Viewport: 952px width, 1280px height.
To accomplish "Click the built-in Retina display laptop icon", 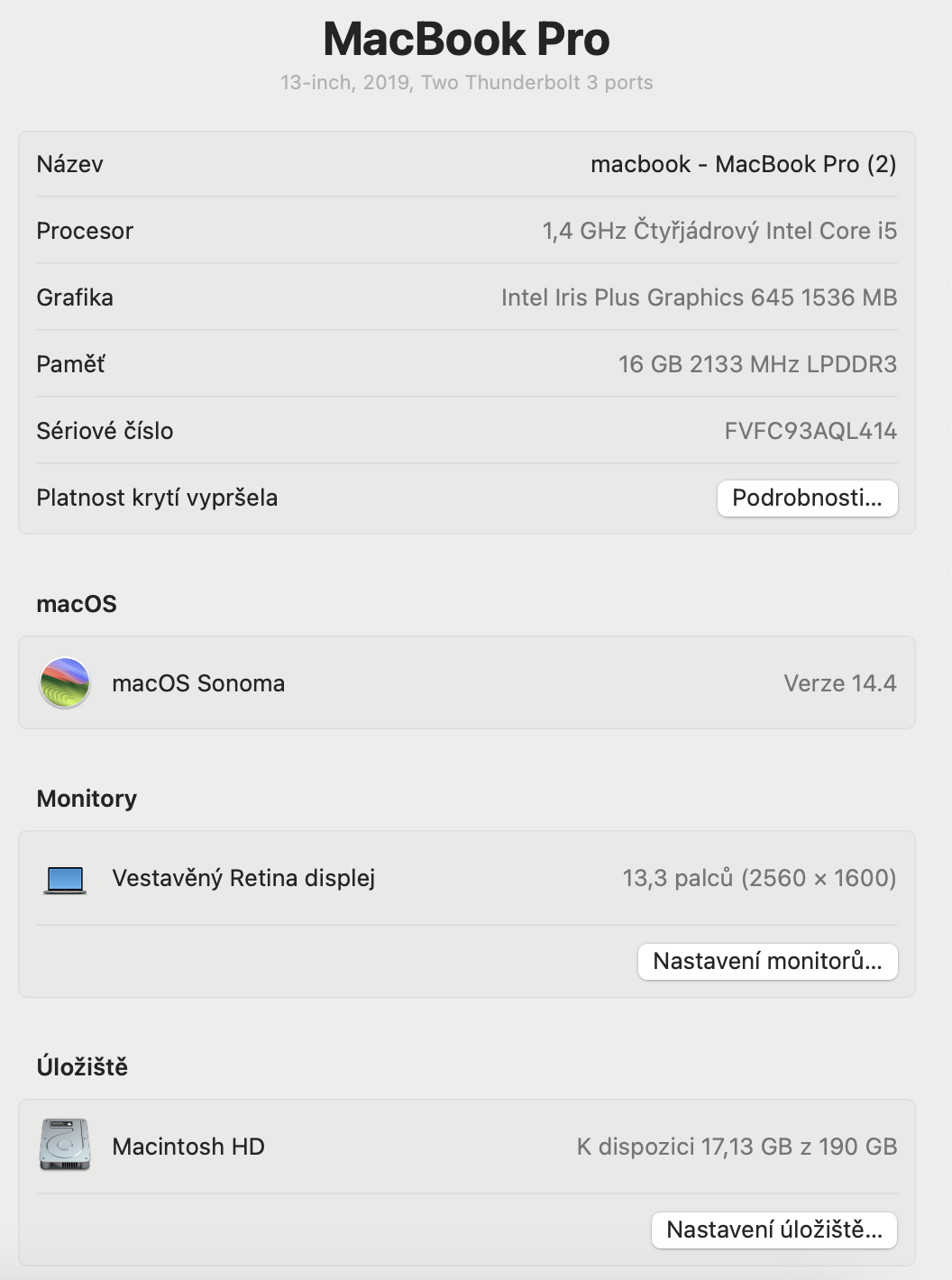I will (65, 879).
